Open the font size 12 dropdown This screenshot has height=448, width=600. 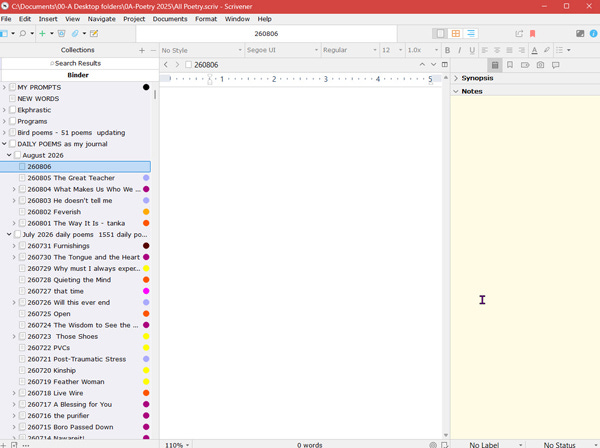[x=392, y=50]
